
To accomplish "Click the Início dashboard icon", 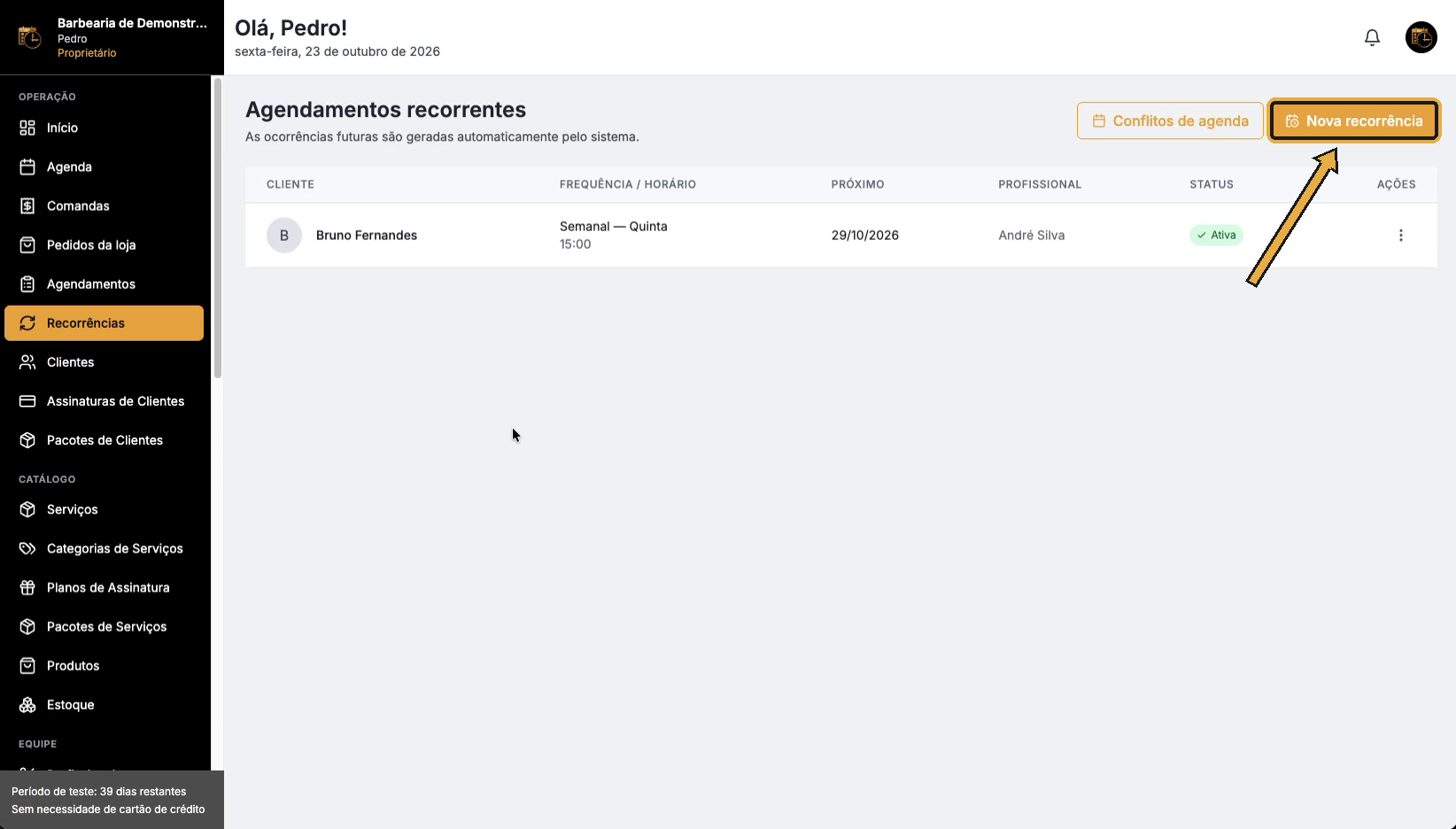I will pos(27,128).
